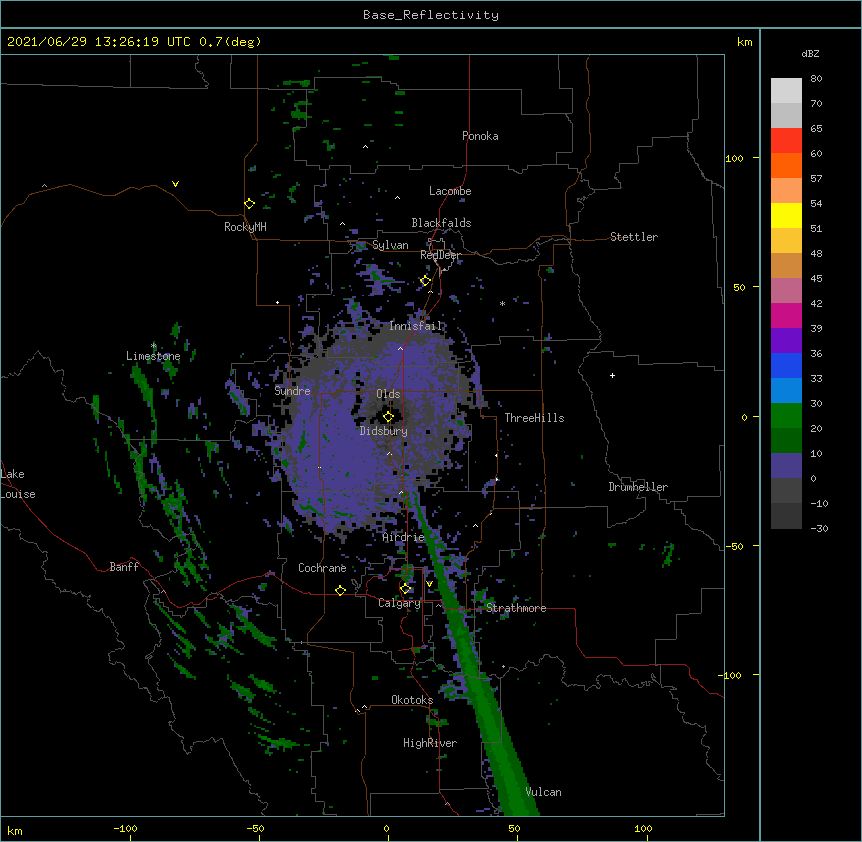Screen dimensions: 862x842
Task: Select the yellow diamond marker below RedDeer
Action: [425, 281]
